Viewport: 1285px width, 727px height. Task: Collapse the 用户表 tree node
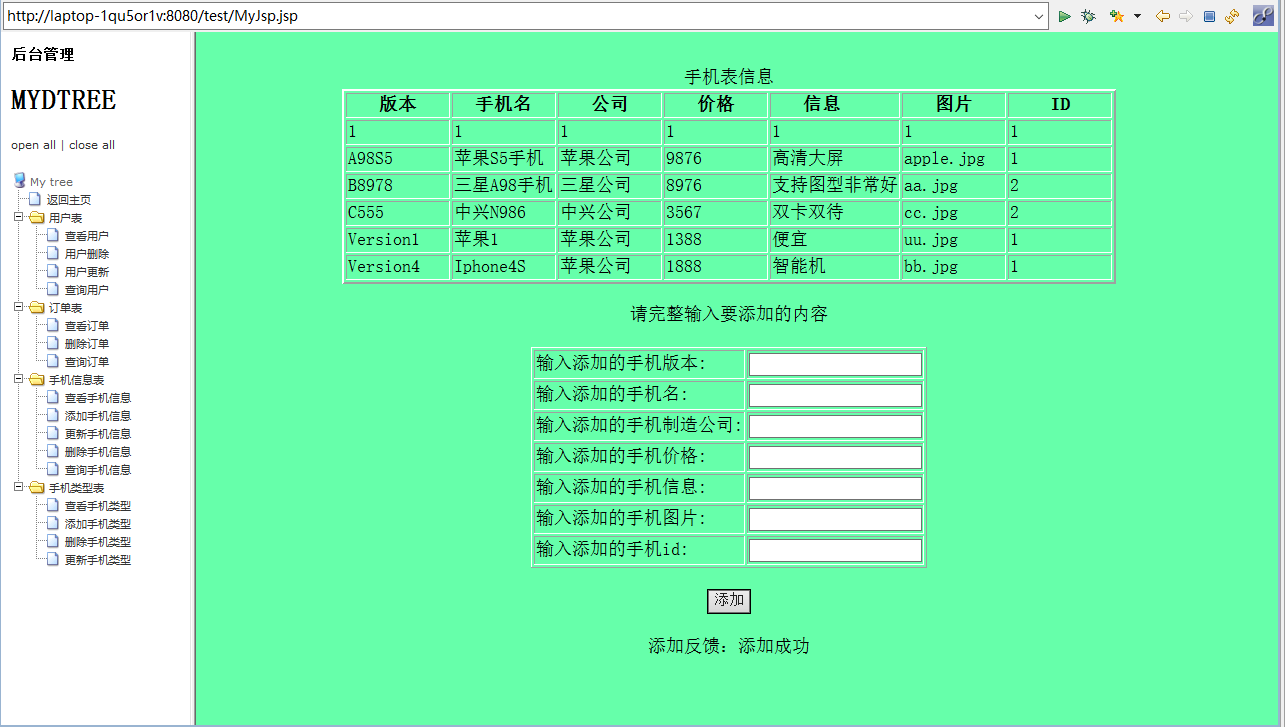click(18, 217)
